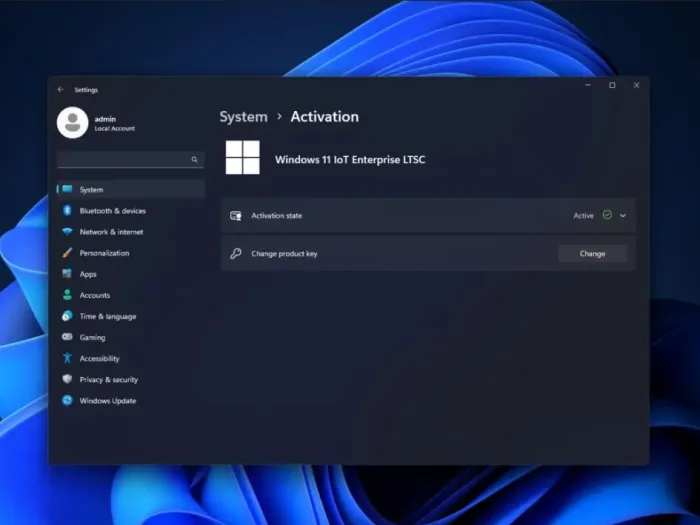Minimize the Settings window

[x=588, y=85]
